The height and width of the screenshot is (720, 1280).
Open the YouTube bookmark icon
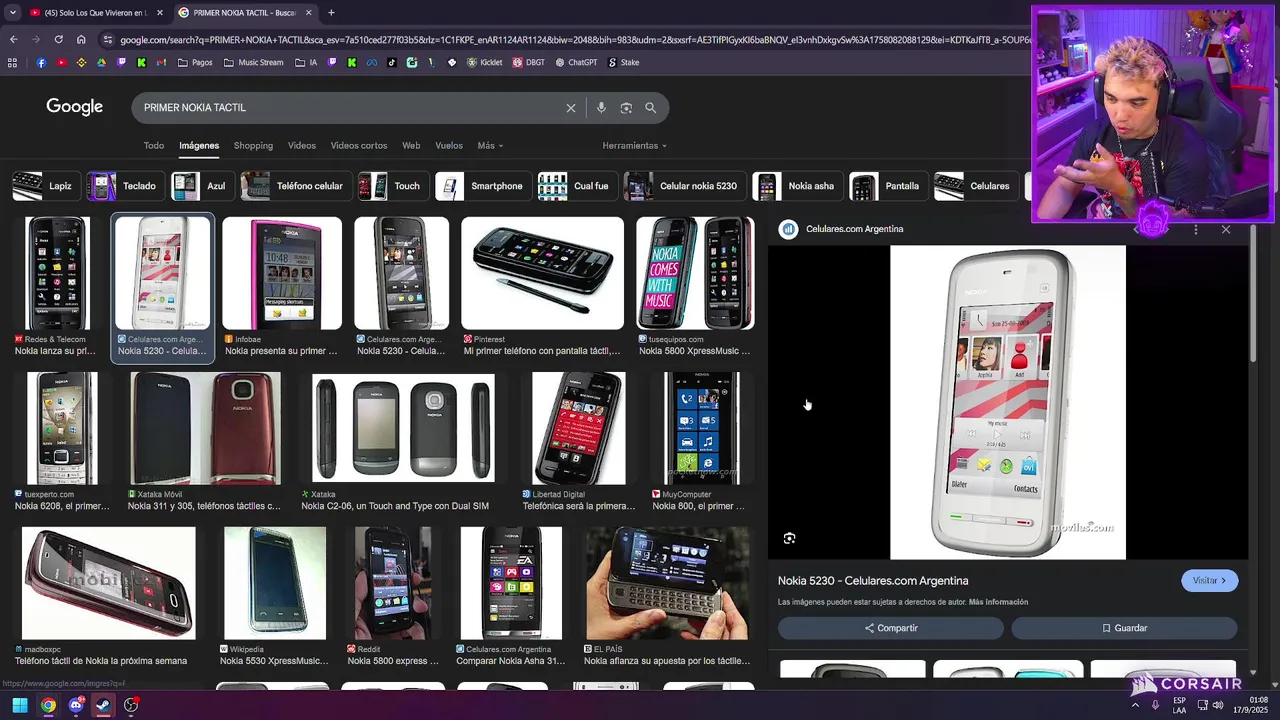pos(61,62)
